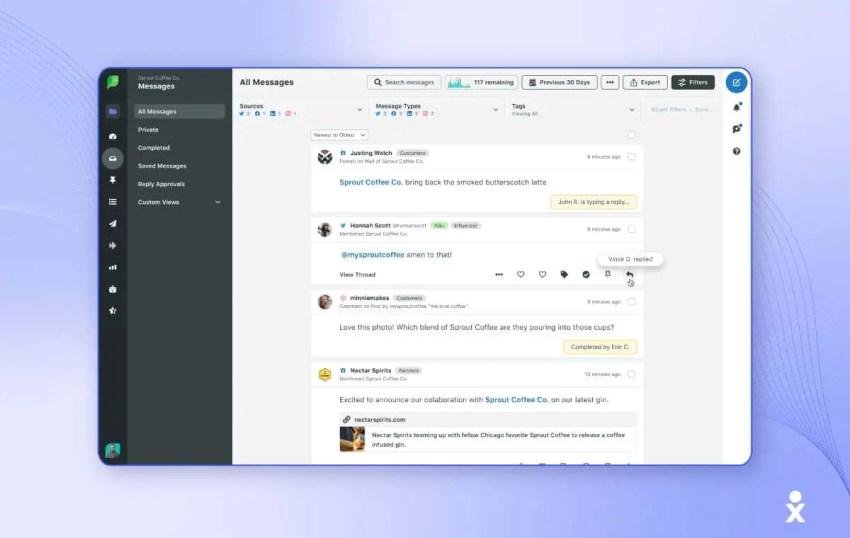The image size is (850, 538).
Task: Open the Nectar Spirits link preview thumbnail
Action: [x=352, y=439]
